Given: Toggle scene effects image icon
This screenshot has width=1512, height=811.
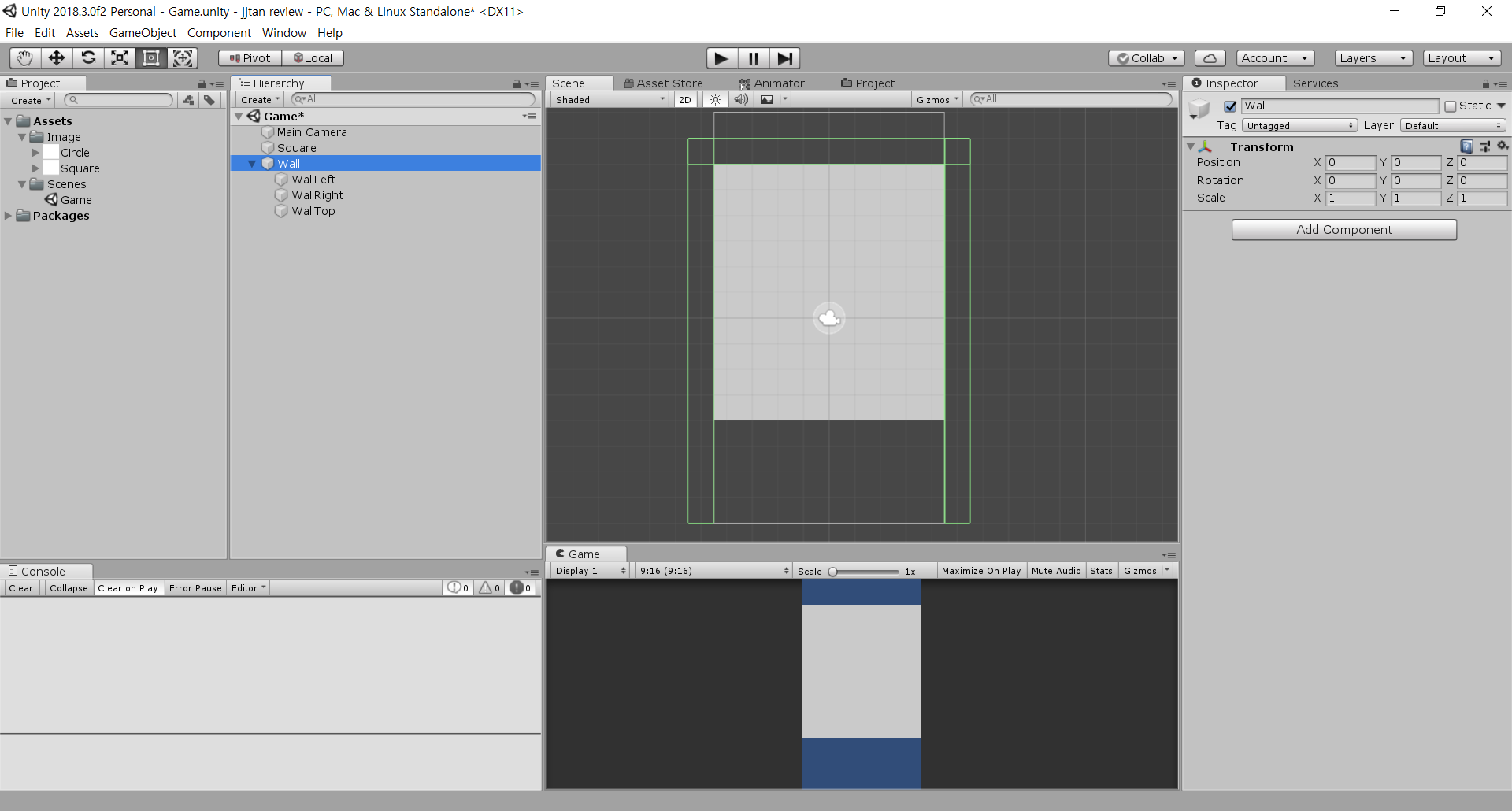Looking at the screenshot, I should (x=766, y=99).
